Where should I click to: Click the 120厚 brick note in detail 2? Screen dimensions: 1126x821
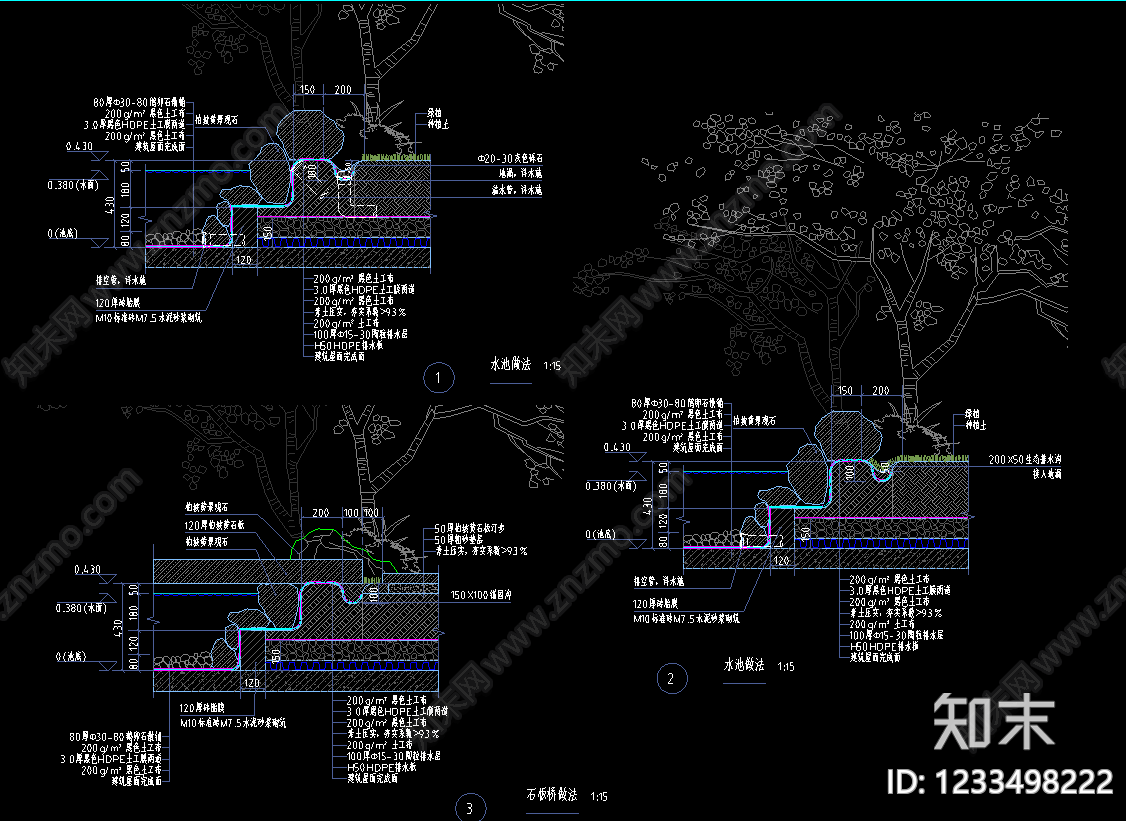click(655, 603)
